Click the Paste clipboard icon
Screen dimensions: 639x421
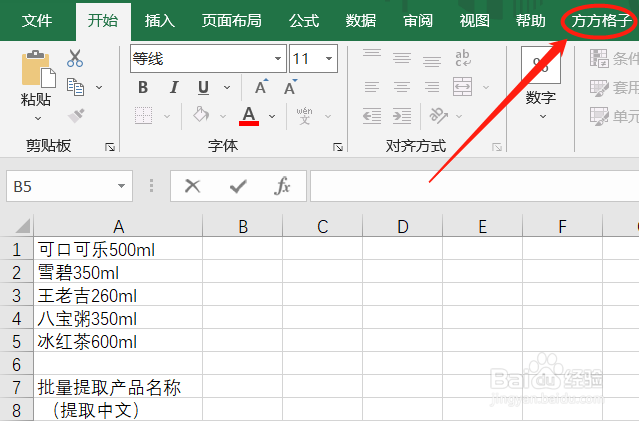coord(38,69)
